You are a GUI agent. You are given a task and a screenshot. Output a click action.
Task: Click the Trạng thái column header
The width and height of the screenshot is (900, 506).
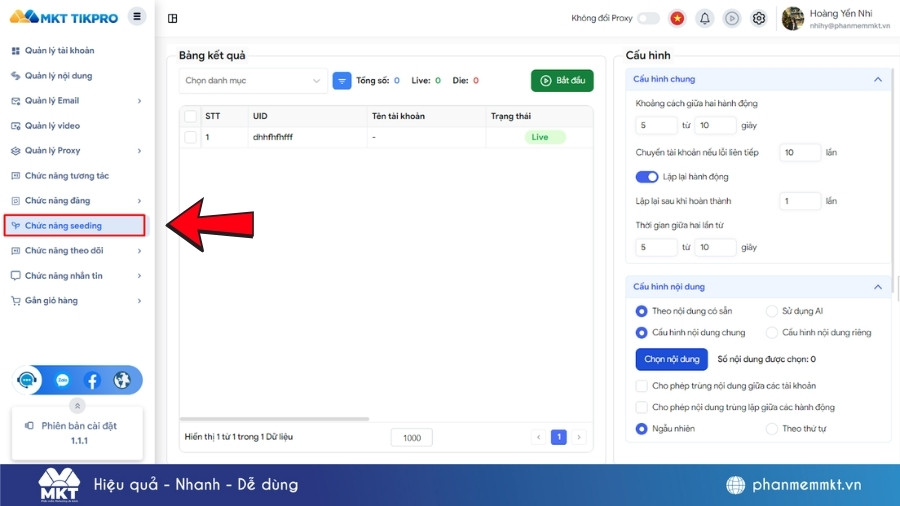coord(539,116)
